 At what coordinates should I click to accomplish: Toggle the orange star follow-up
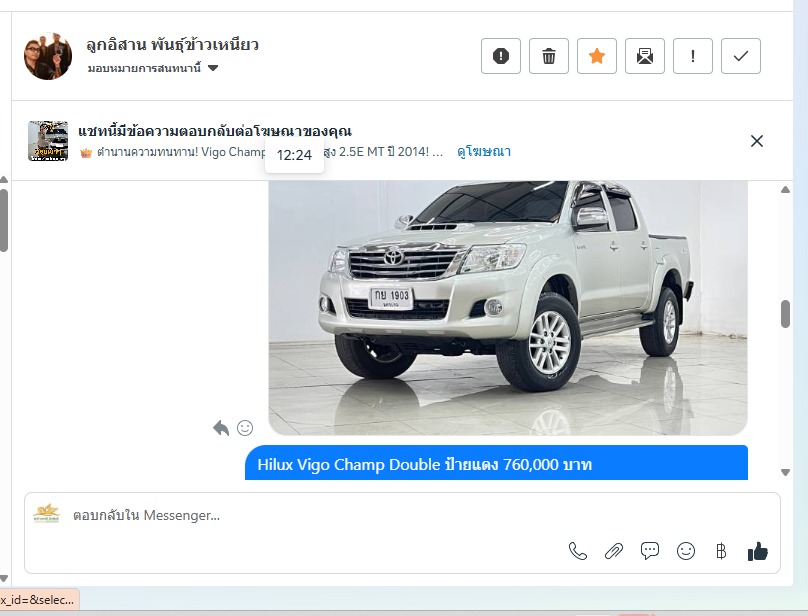tap(597, 56)
